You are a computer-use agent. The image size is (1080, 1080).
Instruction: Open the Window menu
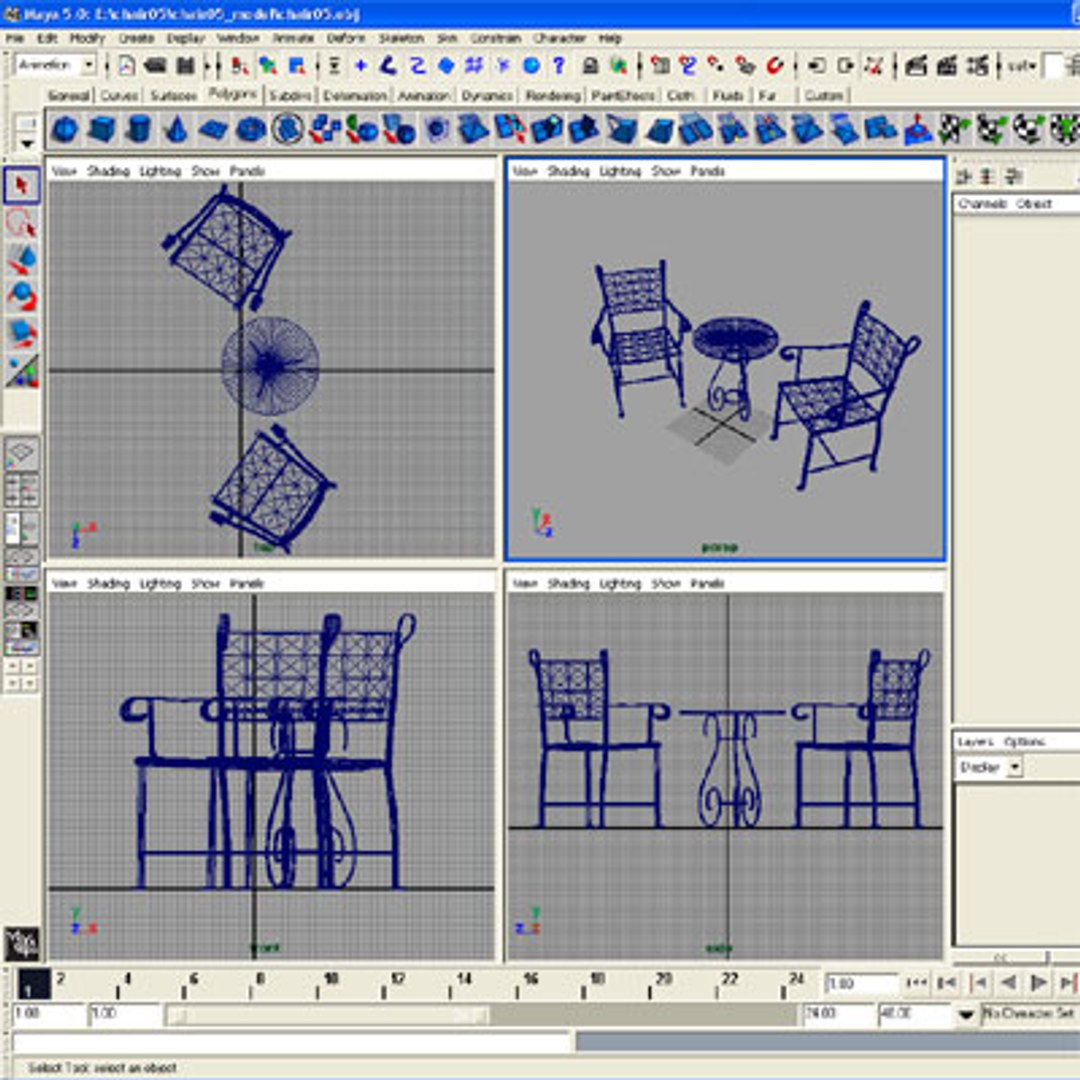click(x=238, y=39)
